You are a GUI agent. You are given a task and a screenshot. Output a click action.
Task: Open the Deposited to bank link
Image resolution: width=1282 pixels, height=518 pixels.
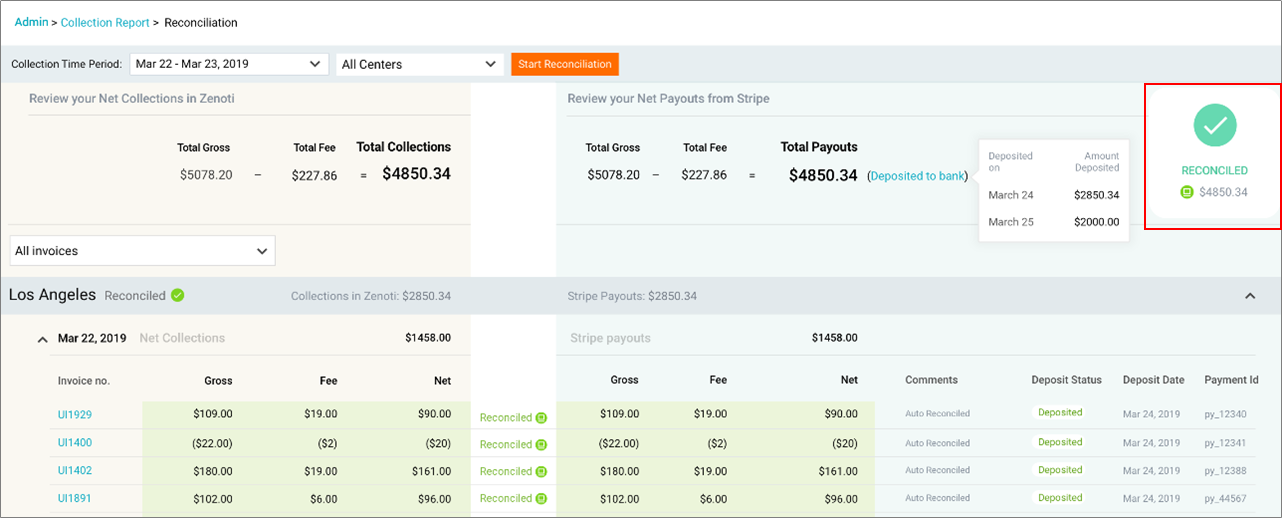coord(918,176)
